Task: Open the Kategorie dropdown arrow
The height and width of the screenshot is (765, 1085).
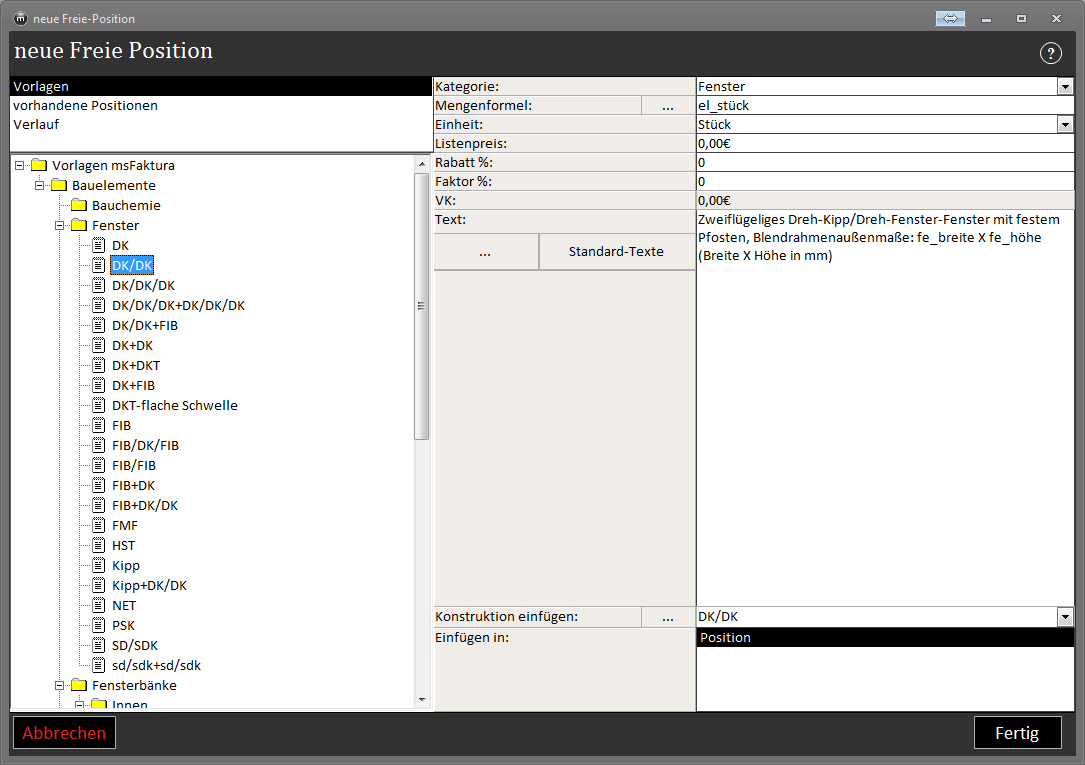Action: 1065,86
